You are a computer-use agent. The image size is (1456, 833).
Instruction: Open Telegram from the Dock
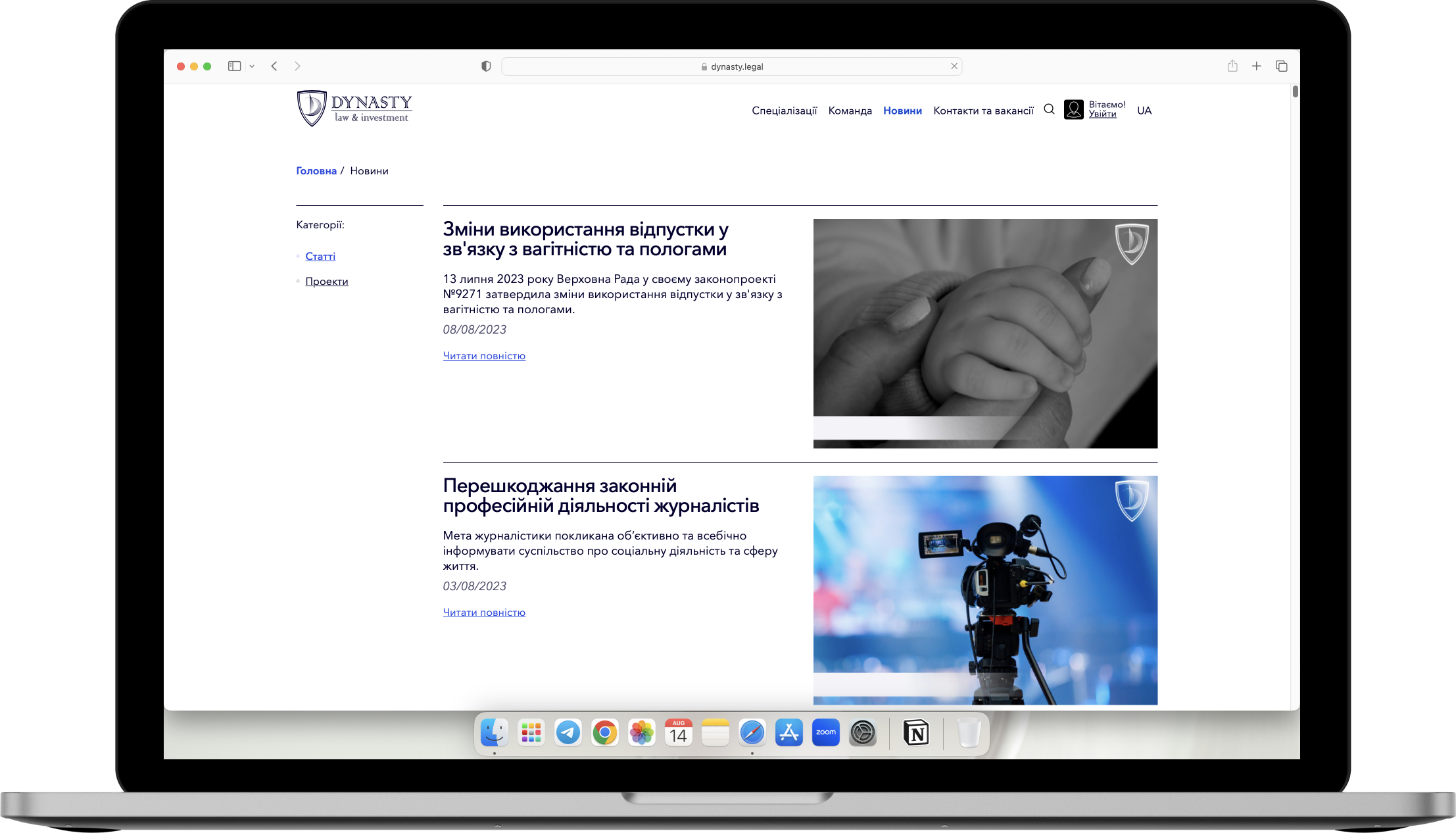click(x=568, y=732)
